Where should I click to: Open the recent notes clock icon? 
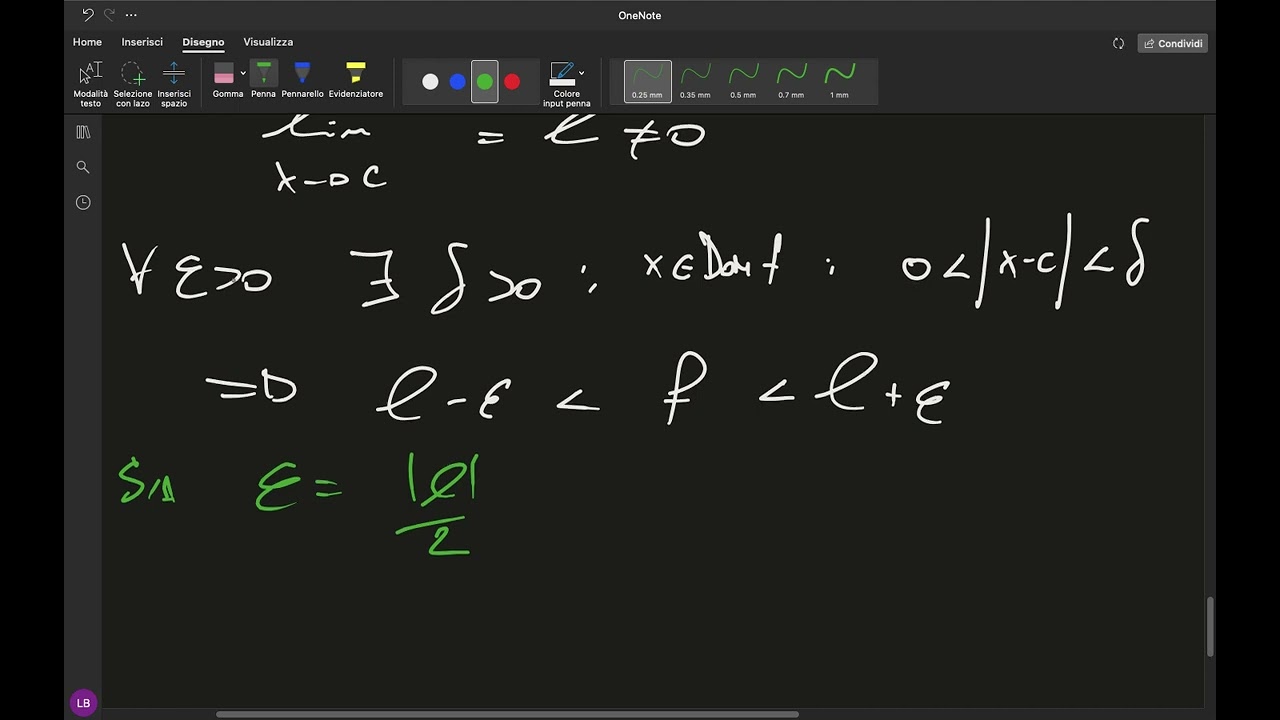click(83, 202)
